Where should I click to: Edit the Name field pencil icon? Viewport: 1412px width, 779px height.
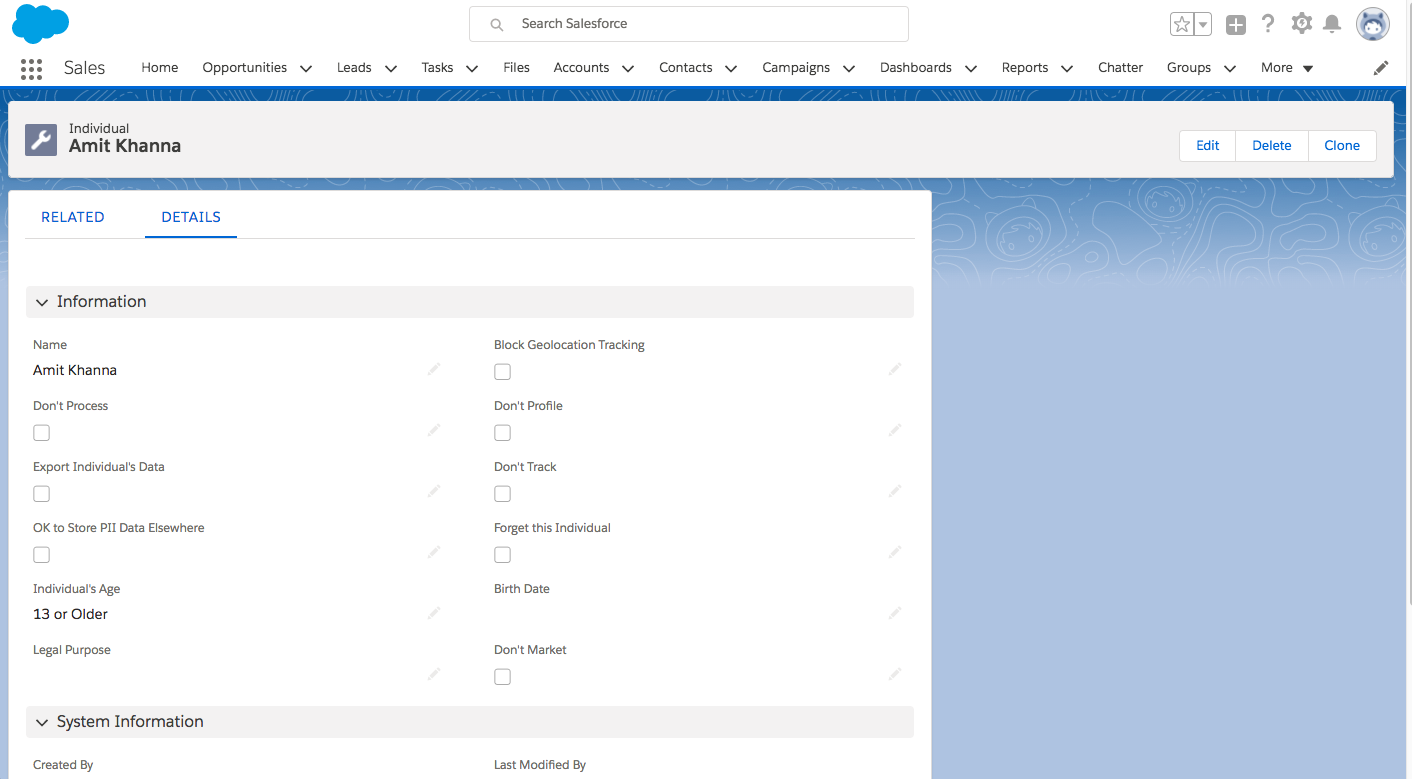(434, 370)
